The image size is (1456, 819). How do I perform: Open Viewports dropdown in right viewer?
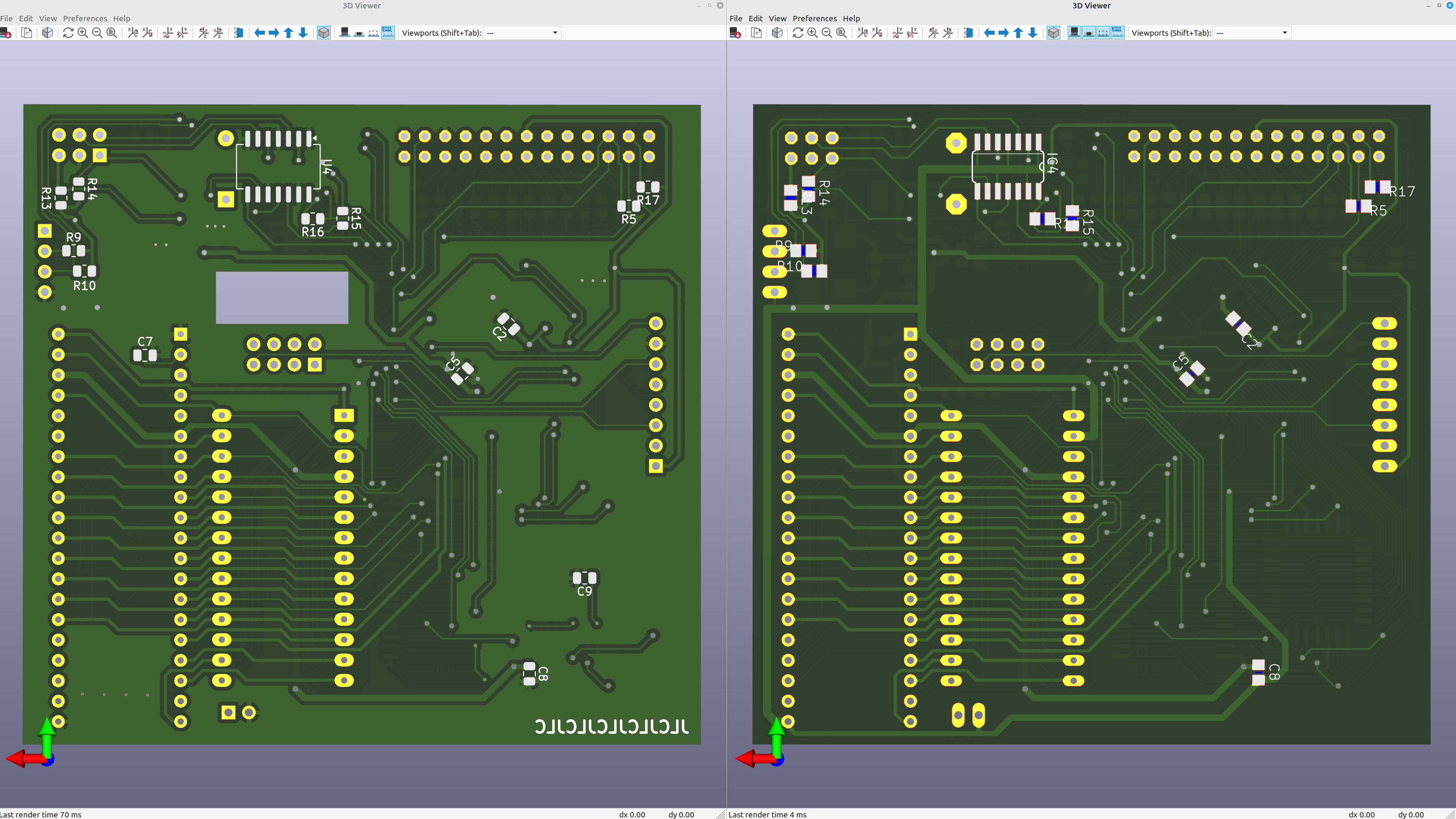(1252, 33)
